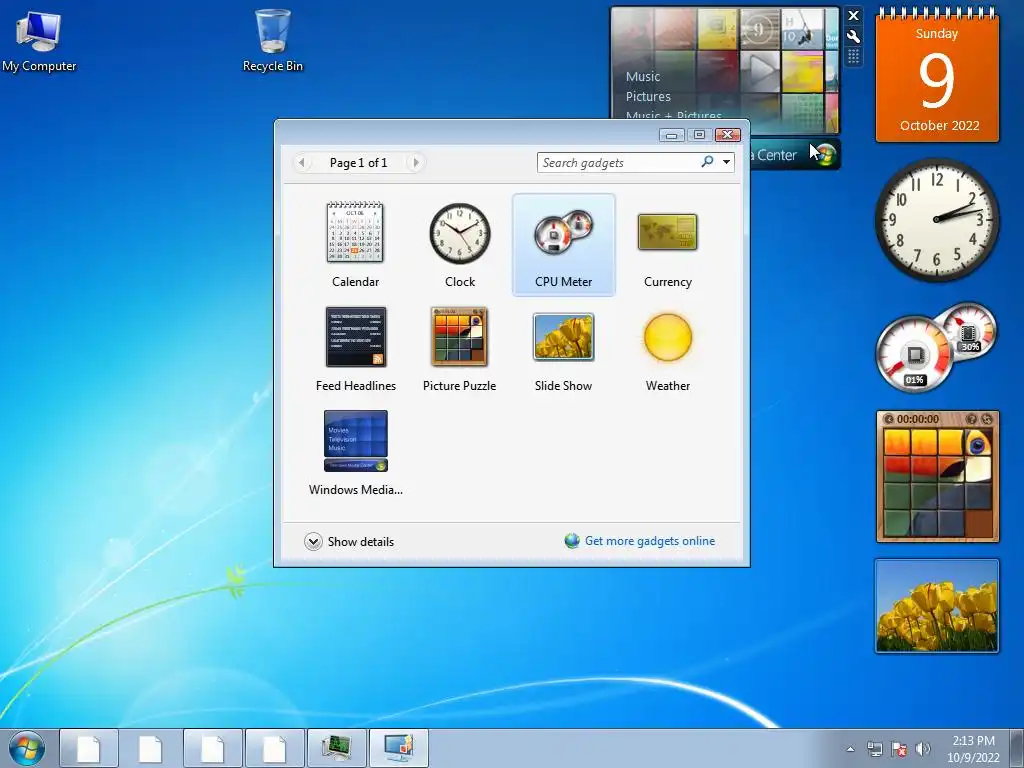This screenshot has width=1024, height=768.
Task: Shuffle the desktop picture puzzle
Action: 987,419
